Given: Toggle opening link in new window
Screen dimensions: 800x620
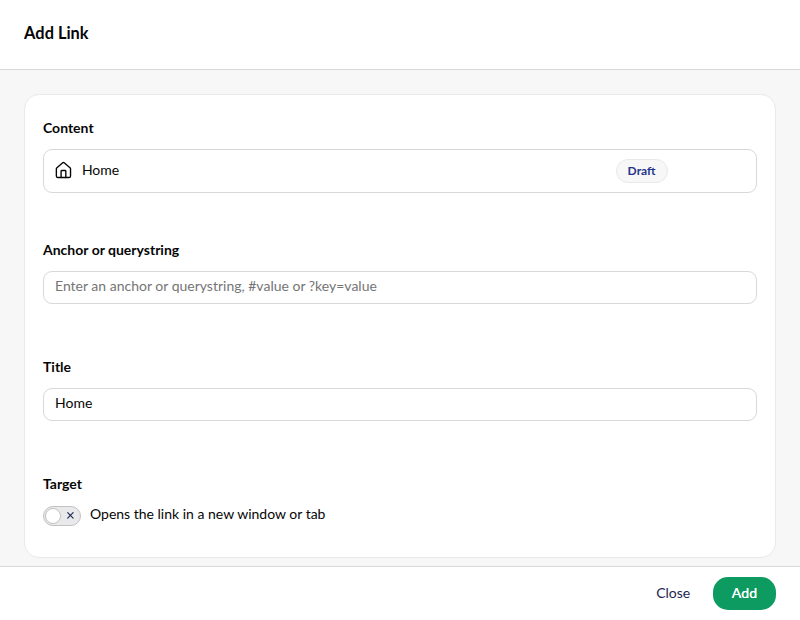Looking at the screenshot, I should pos(62,515).
